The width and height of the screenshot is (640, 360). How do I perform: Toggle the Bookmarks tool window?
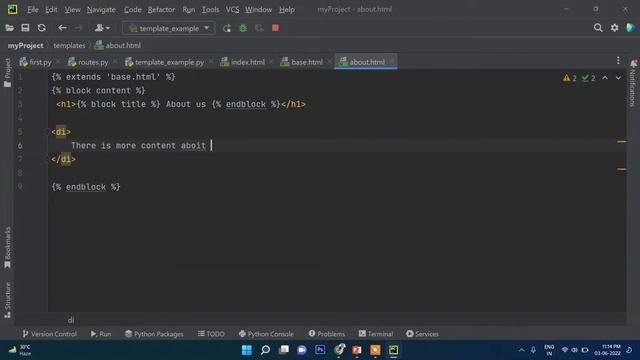(x=7, y=247)
